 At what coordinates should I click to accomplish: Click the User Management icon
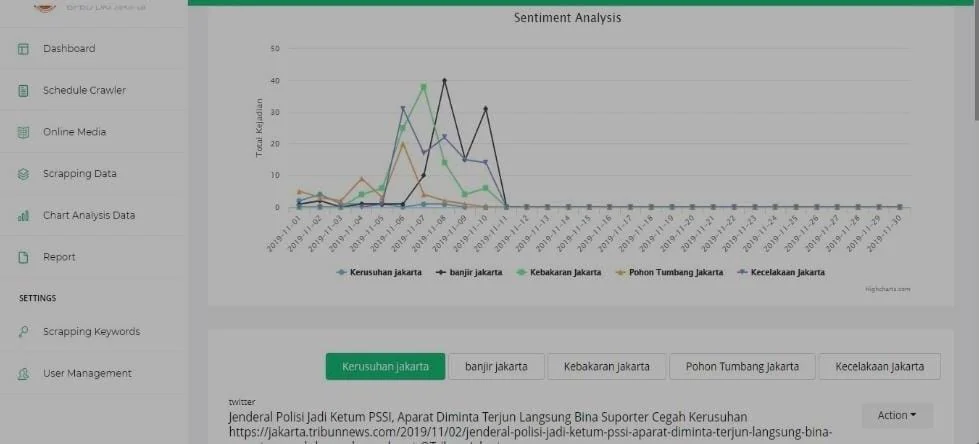click(23, 374)
